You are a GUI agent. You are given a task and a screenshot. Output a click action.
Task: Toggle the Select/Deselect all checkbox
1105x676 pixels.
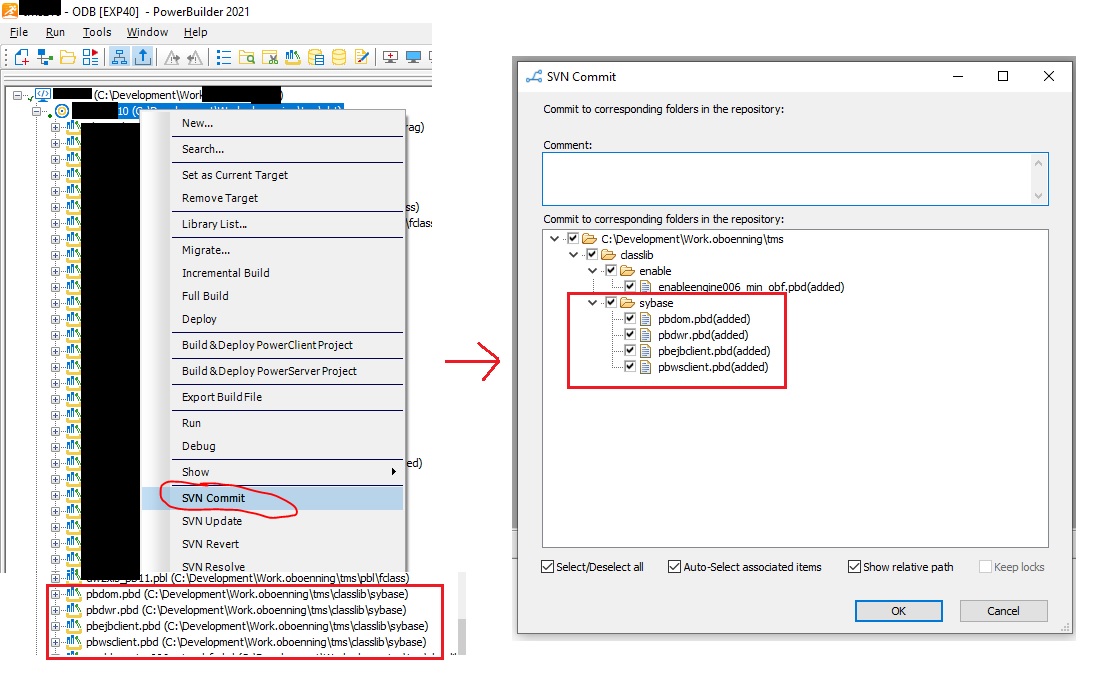point(547,567)
